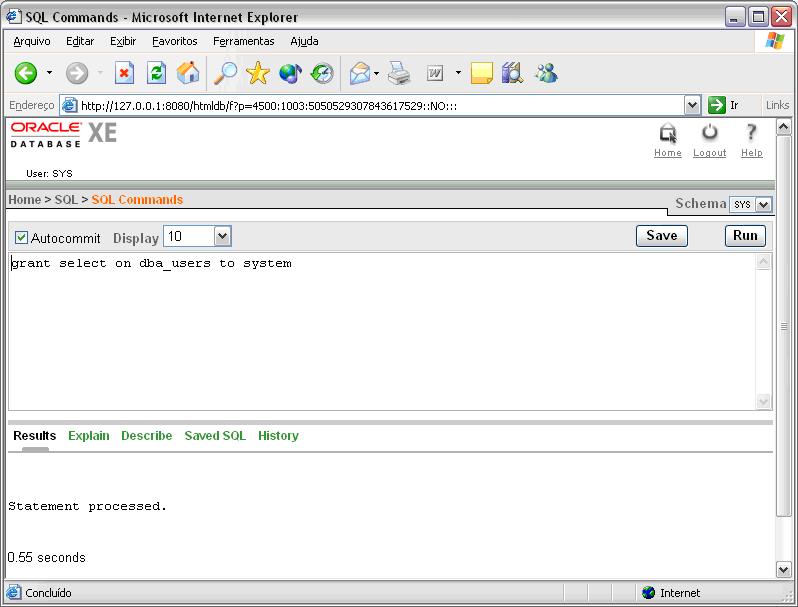798x607 pixels.
Task: Click the Save button
Action: [661, 236]
